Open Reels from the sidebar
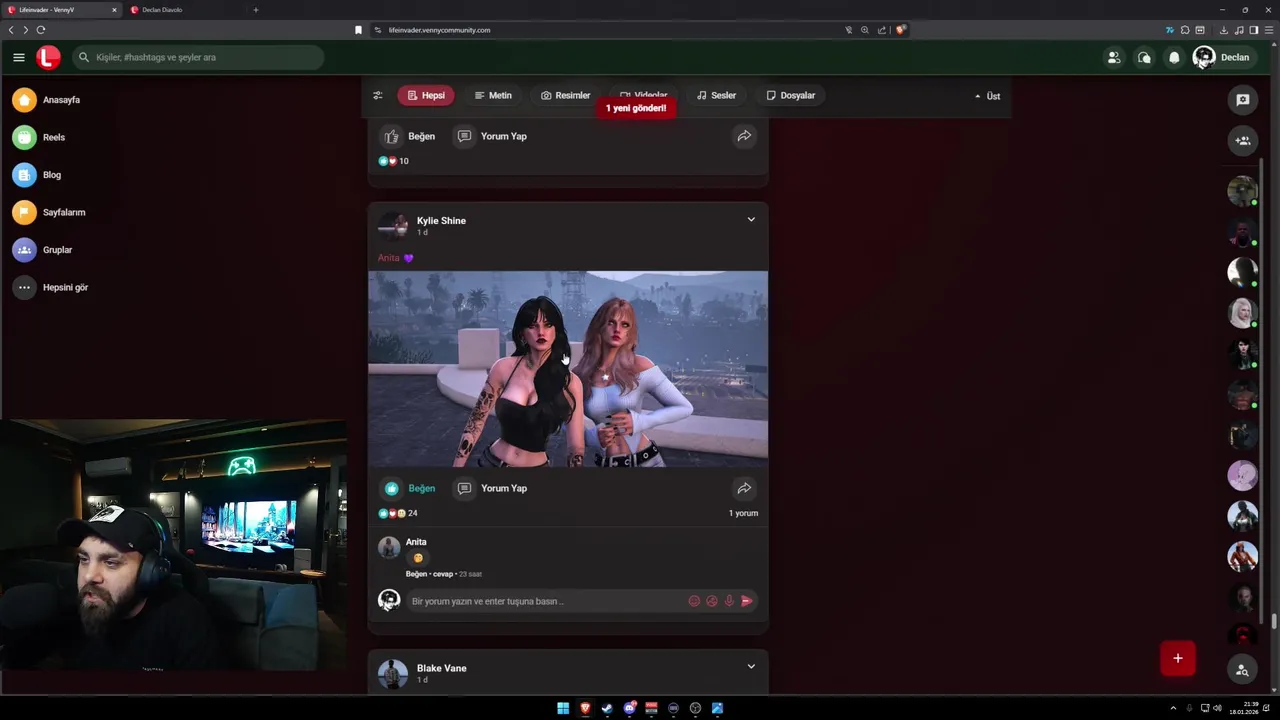The image size is (1280, 720). coord(41,137)
